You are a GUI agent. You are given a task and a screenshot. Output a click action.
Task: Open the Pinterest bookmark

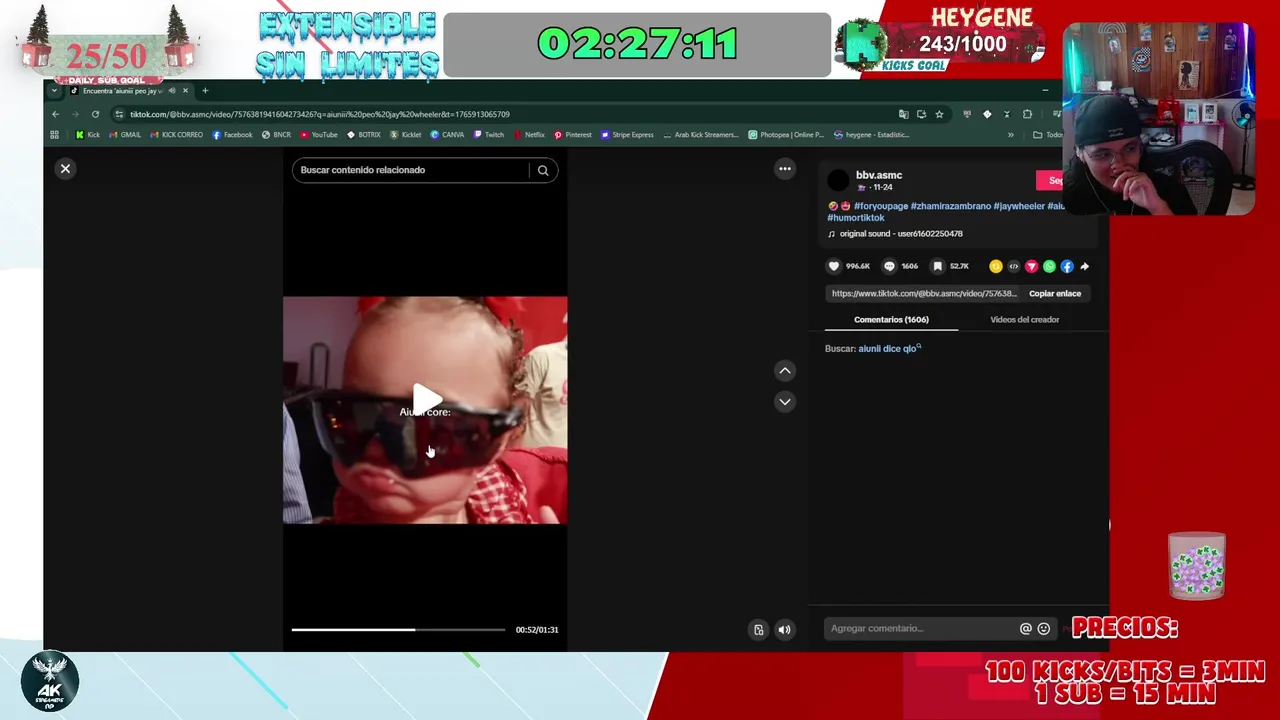tap(572, 135)
